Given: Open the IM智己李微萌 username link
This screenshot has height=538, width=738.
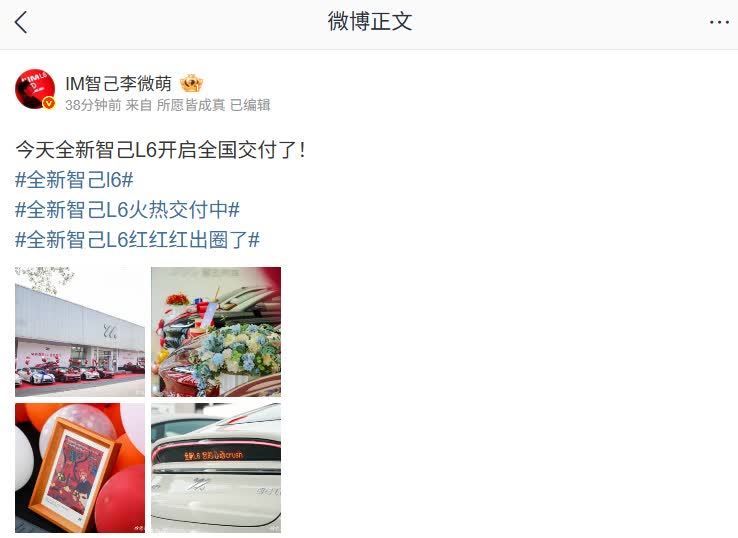Looking at the screenshot, I should point(118,84).
